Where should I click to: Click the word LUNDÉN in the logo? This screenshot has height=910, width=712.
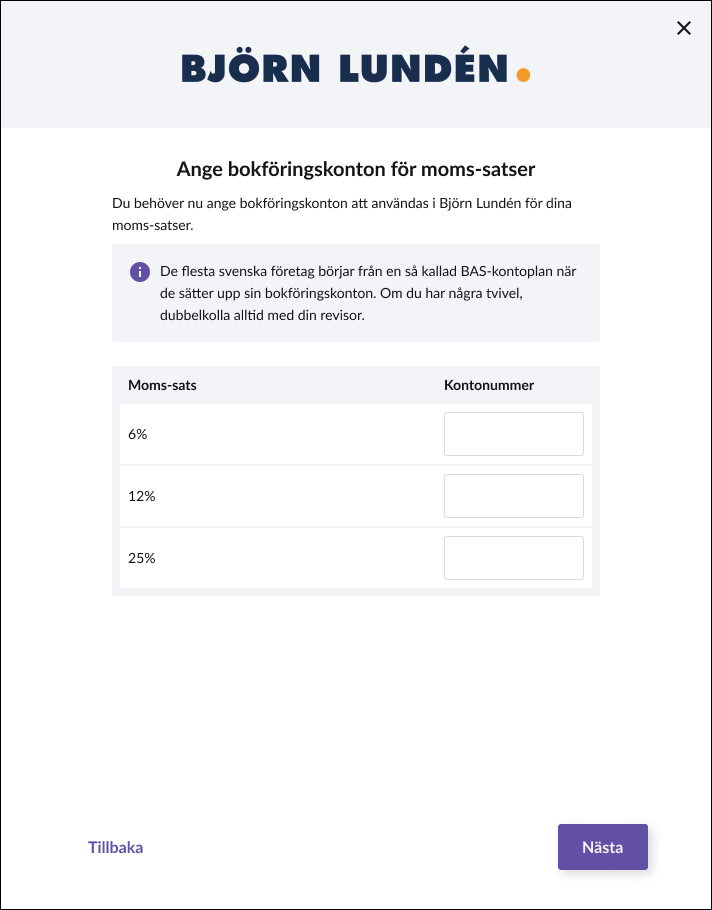click(424, 66)
